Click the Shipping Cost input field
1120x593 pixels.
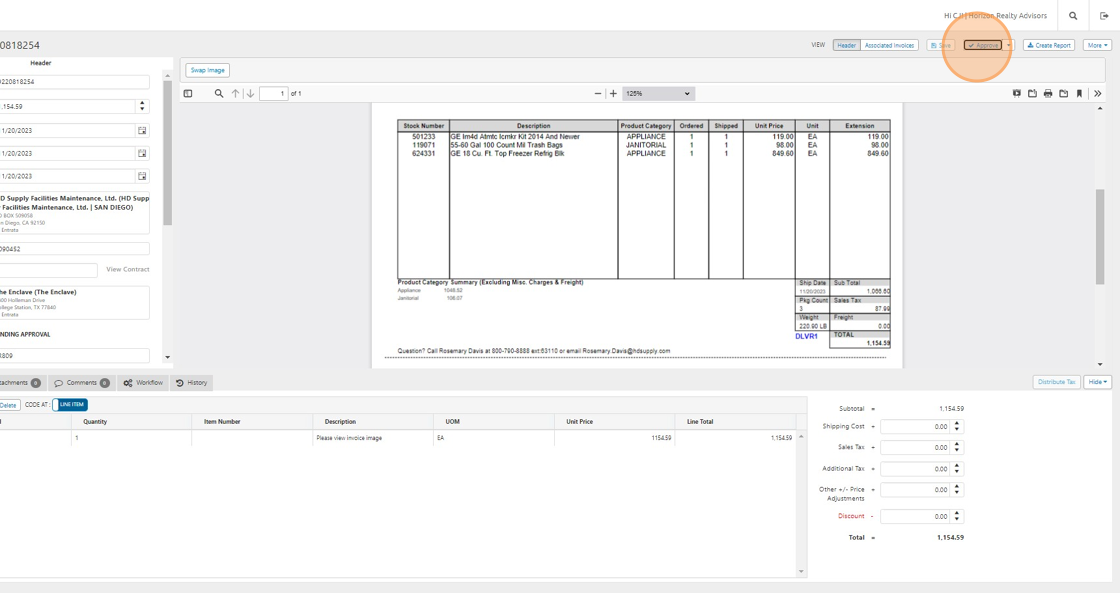coord(916,427)
